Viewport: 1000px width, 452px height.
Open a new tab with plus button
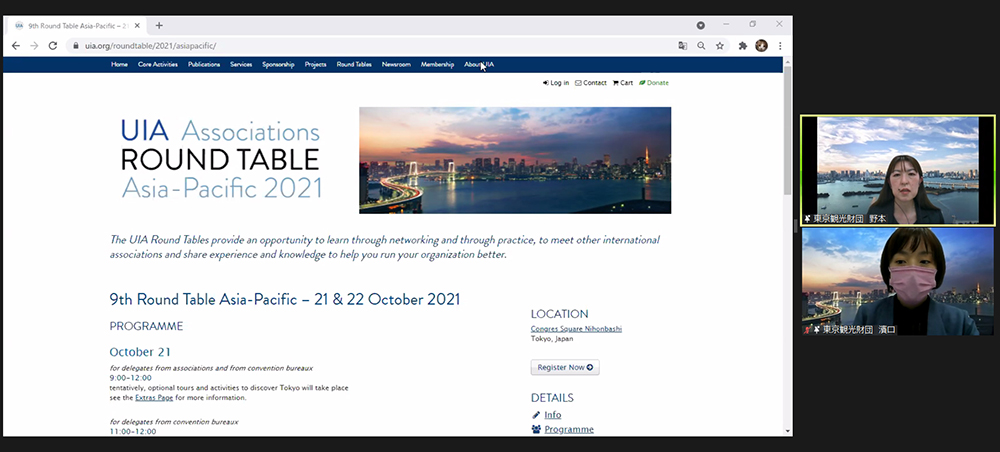[x=159, y=26]
